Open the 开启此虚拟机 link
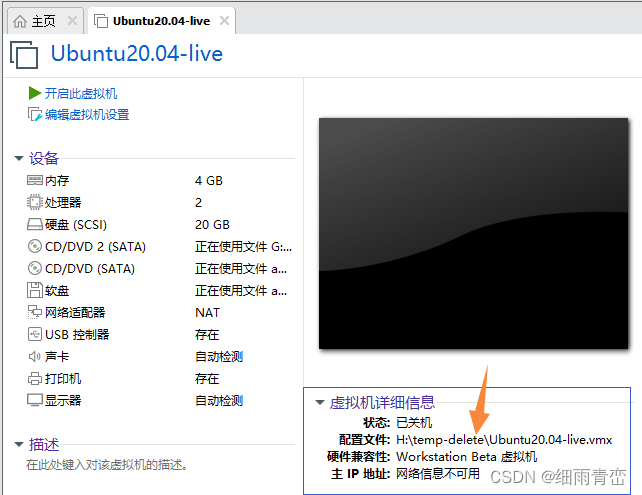The height and width of the screenshot is (495, 642). click(x=81, y=93)
